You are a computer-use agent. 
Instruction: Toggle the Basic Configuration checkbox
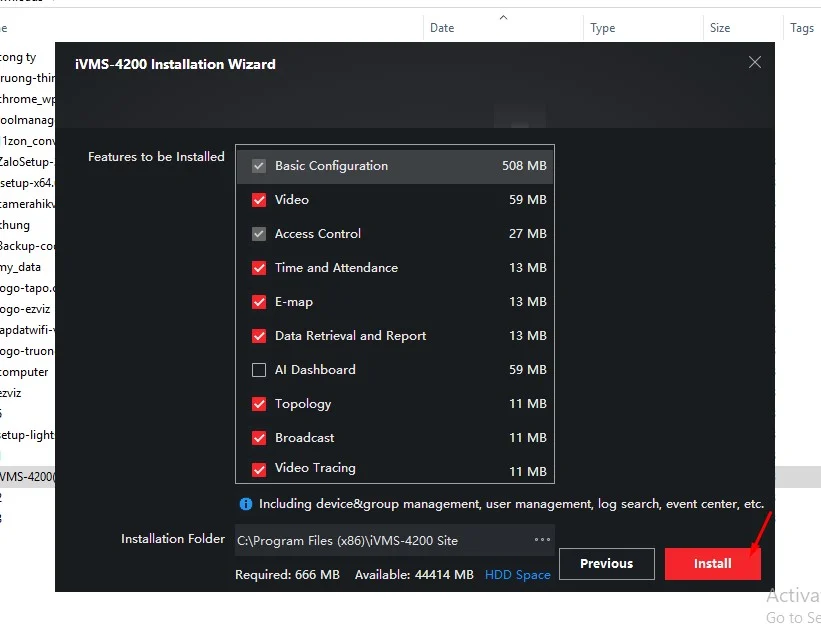coord(259,166)
